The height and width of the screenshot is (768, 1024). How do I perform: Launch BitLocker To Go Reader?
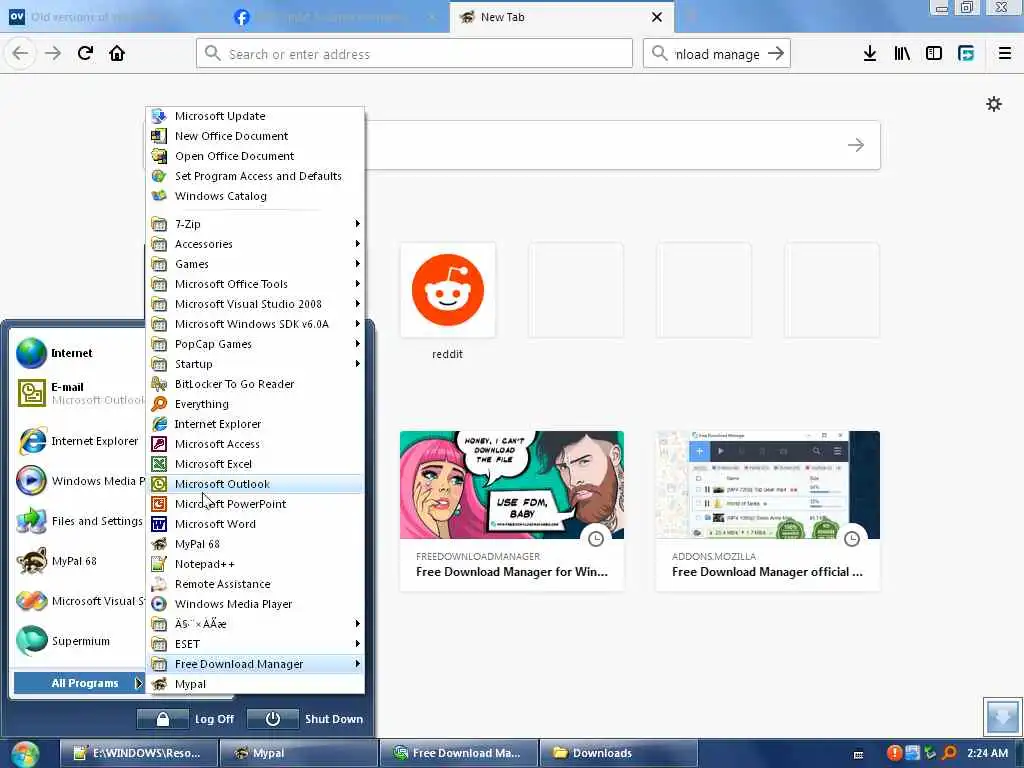coord(255,384)
